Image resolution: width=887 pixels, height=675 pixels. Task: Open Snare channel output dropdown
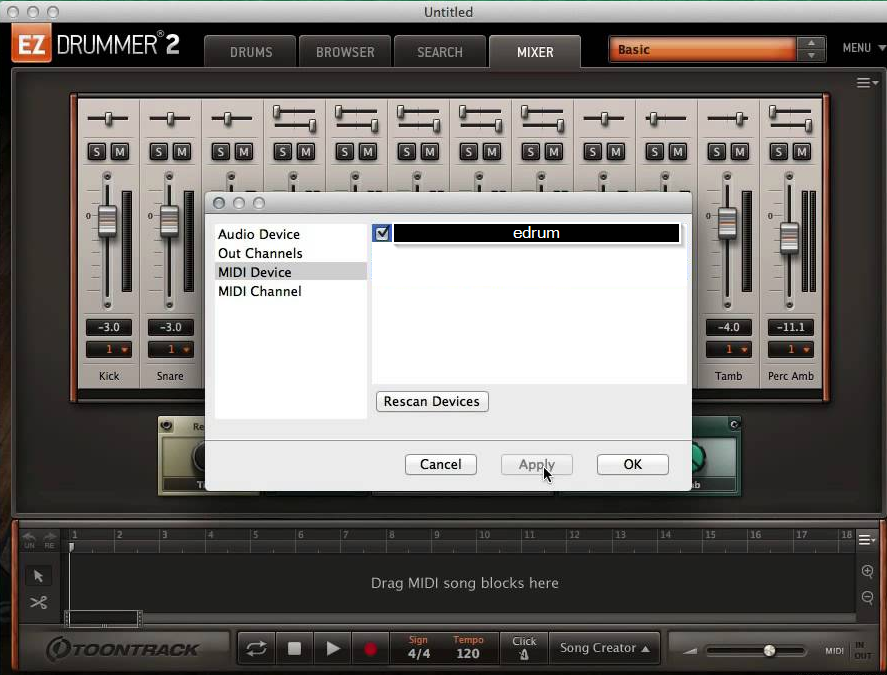pos(171,349)
